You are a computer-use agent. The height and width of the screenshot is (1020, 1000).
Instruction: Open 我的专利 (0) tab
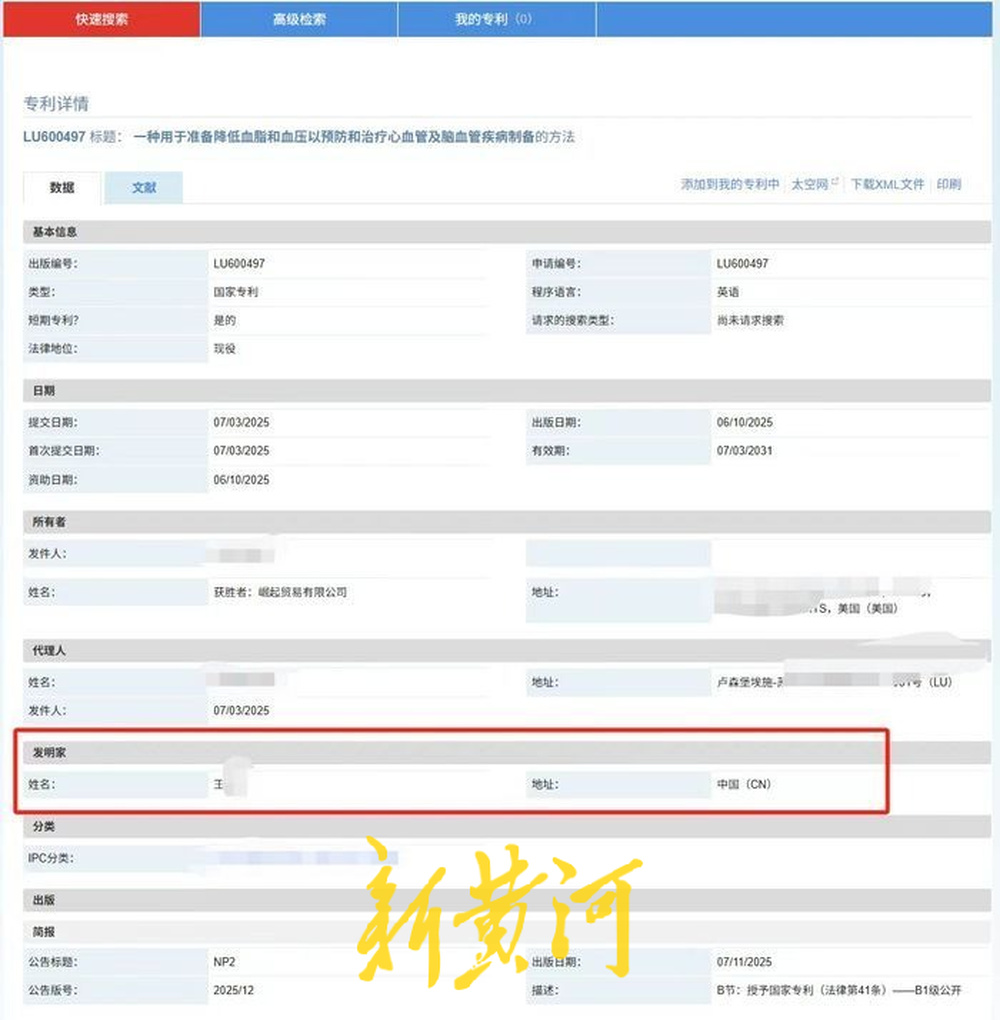(495, 19)
